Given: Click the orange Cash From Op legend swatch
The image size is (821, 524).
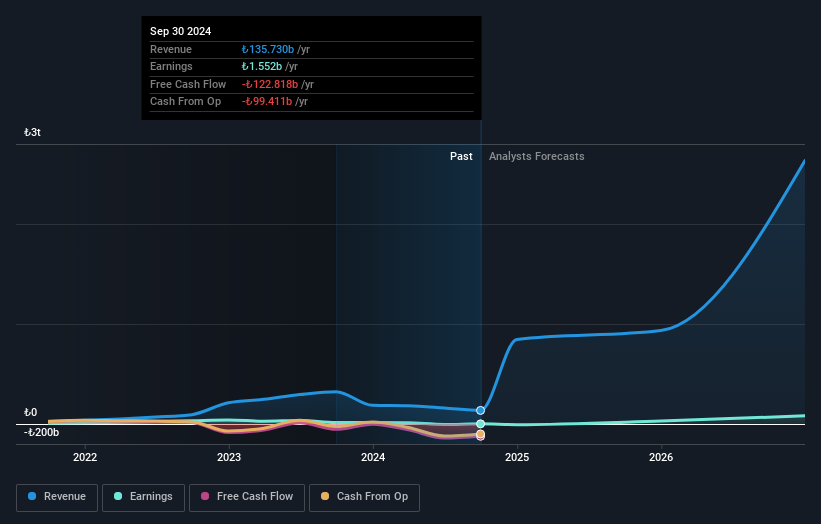Looking at the screenshot, I should tap(324, 497).
